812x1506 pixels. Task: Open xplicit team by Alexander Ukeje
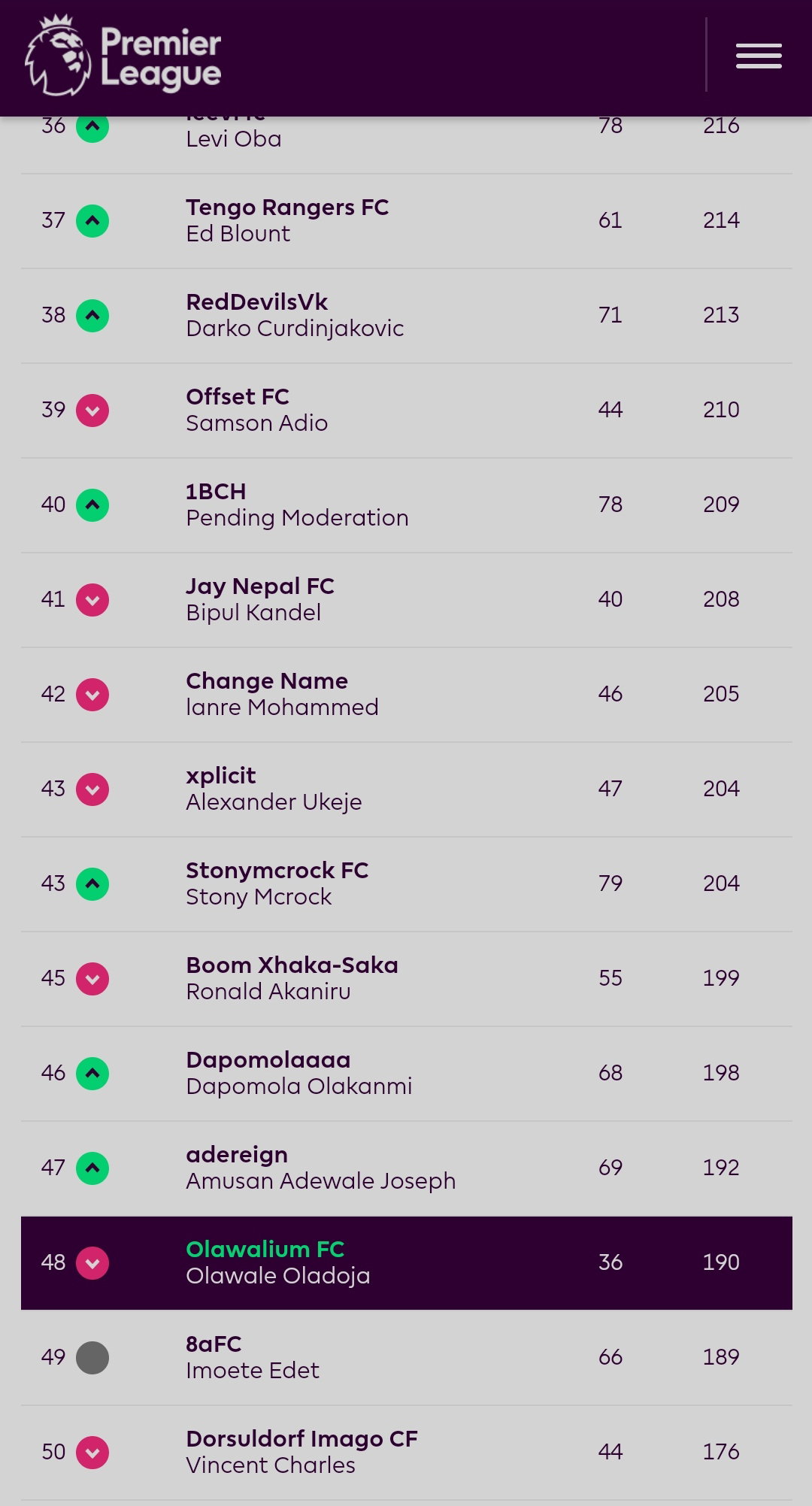[x=221, y=776]
